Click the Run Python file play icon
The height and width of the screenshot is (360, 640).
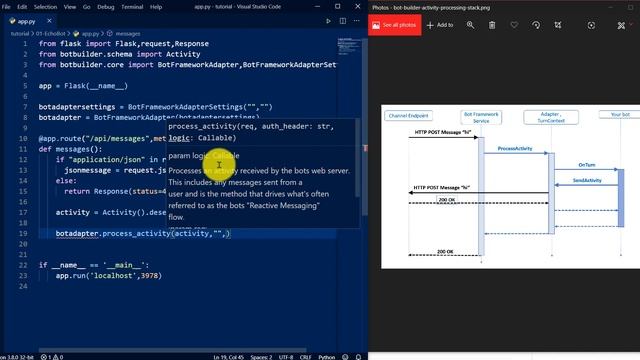[328, 21]
